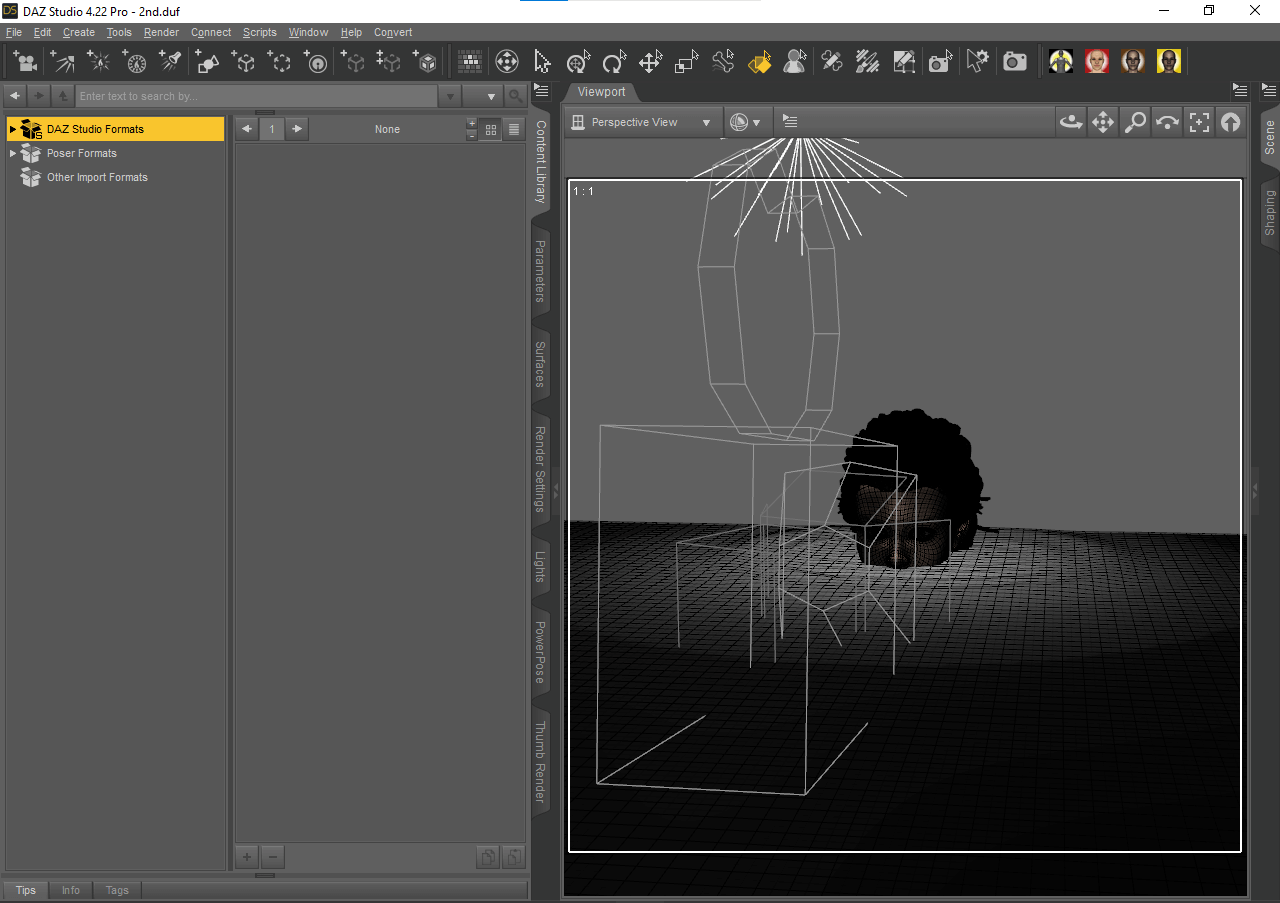The image size is (1280, 903).
Task: Open the Perspective View camera dropdown
Action: [642, 122]
